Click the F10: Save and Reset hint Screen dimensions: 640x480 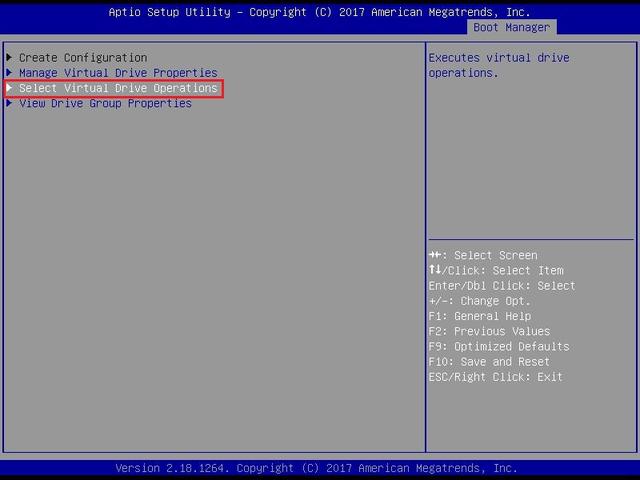[489, 362]
